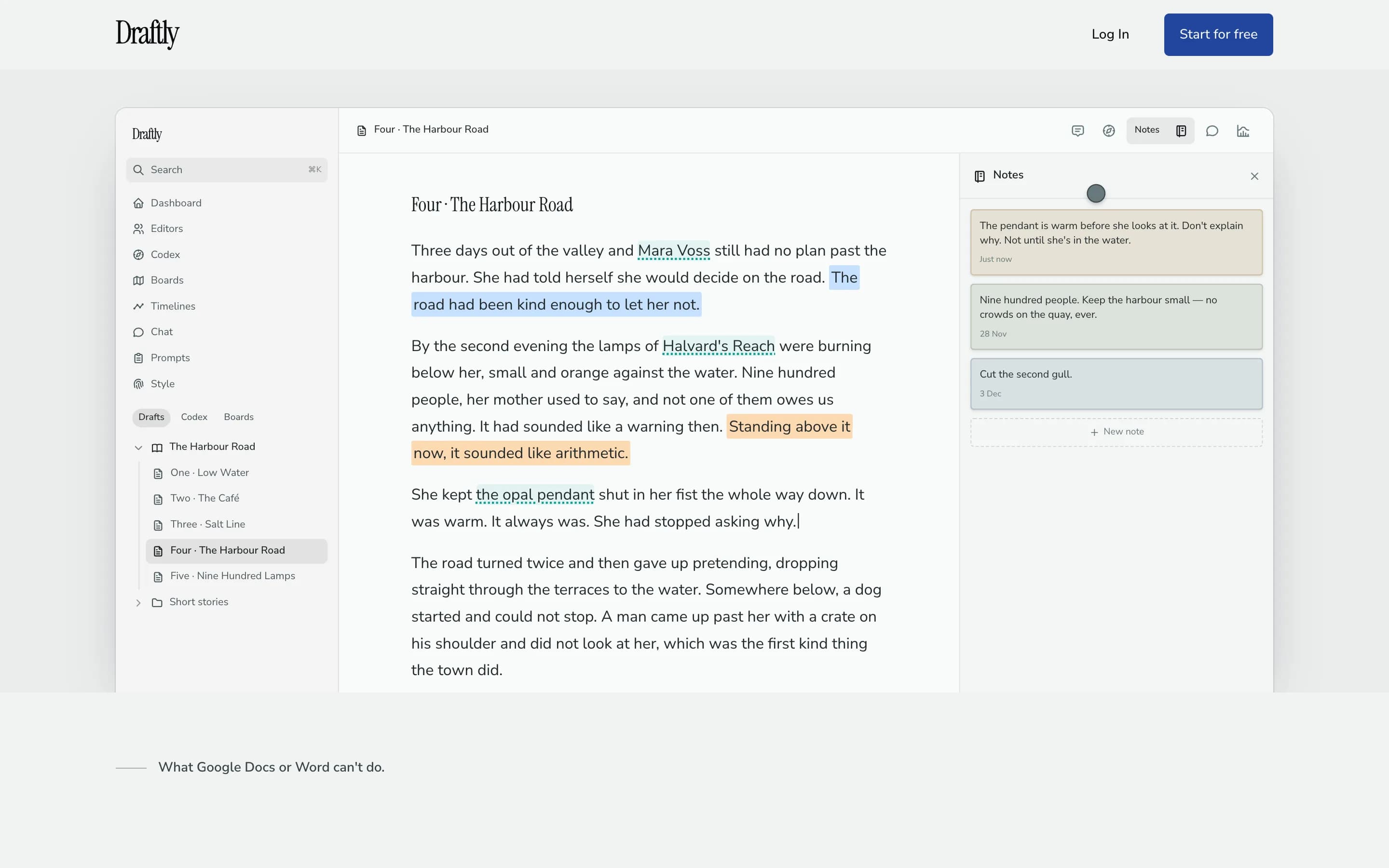Click the Codex compass icon in sidebar
Viewport: 1389px width, 868px height.
pos(138,255)
